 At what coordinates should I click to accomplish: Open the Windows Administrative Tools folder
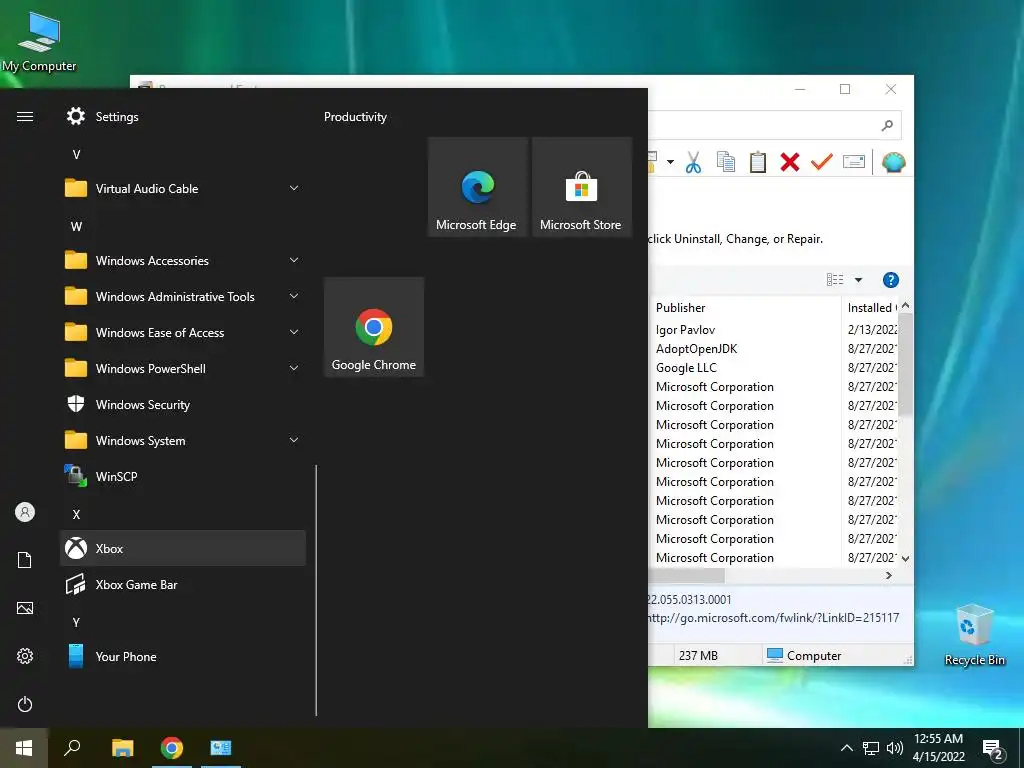click(183, 296)
